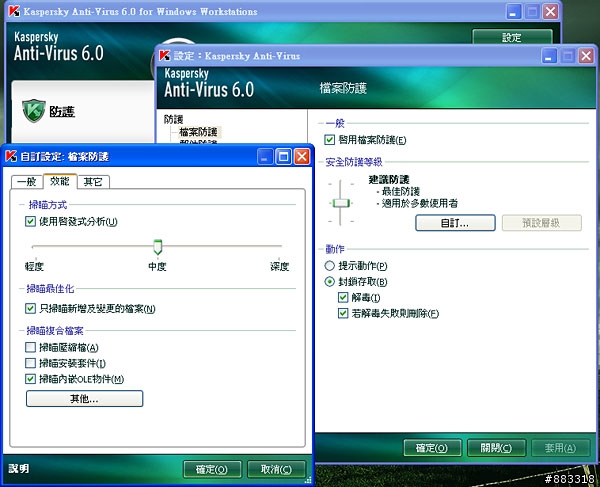600x487 pixels.
Task: Select 提示動作(P) radio button
Action: pos(329,265)
